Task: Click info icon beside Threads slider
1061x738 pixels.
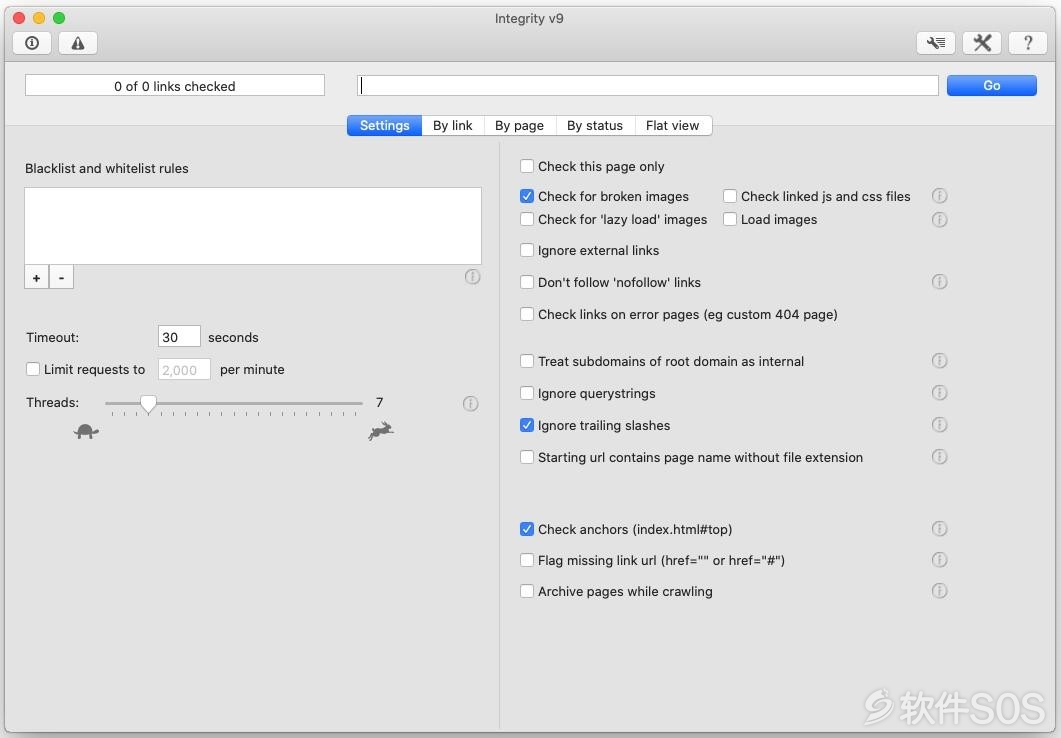Action: 470,404
